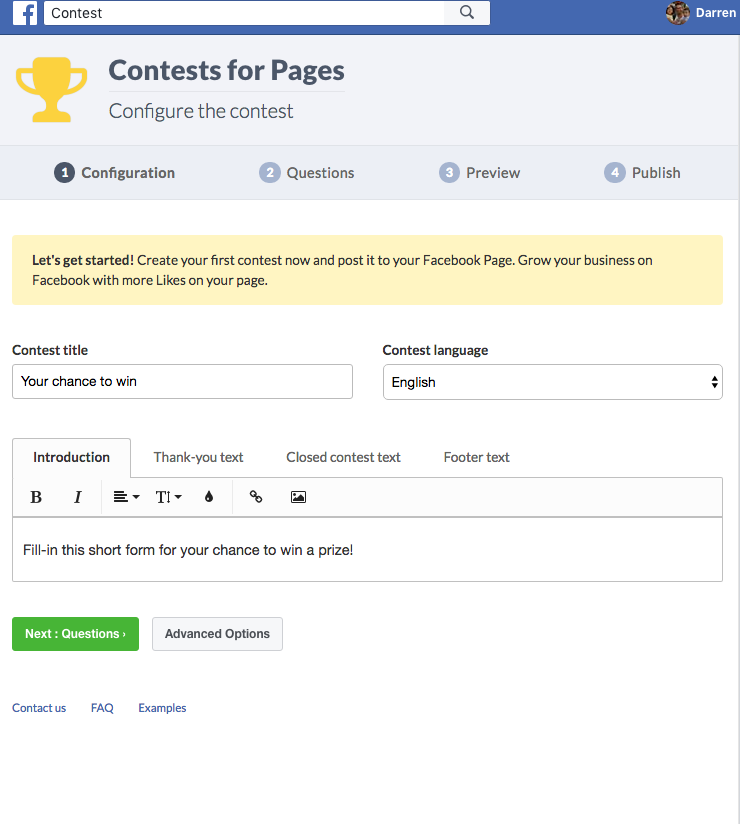Proceed with the Next : Questions button
The width and height of the screenshot is (740, 824).
[75, 634]
